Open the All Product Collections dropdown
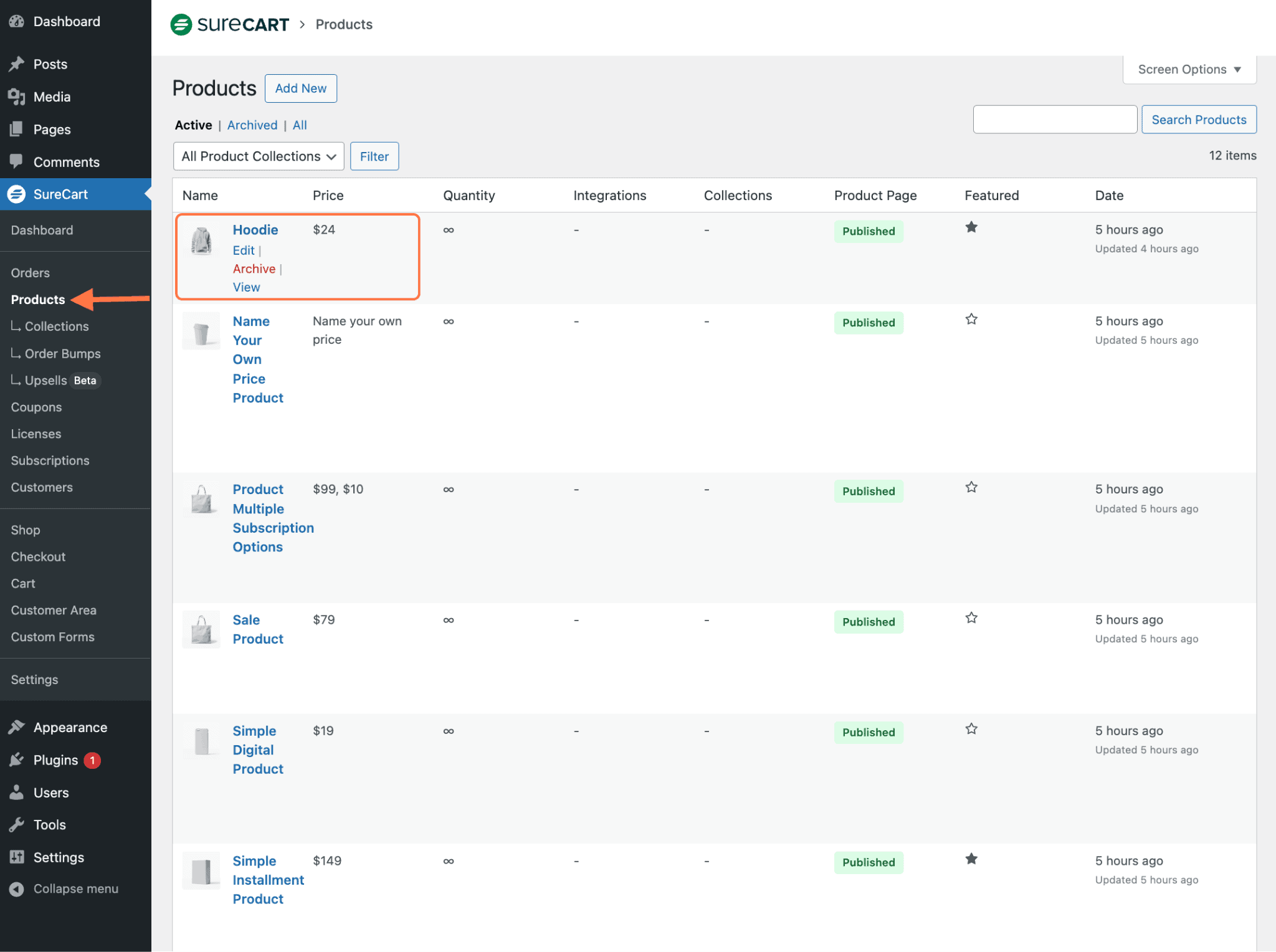This screenshot has width=1276, height=952. pos(258,156)
